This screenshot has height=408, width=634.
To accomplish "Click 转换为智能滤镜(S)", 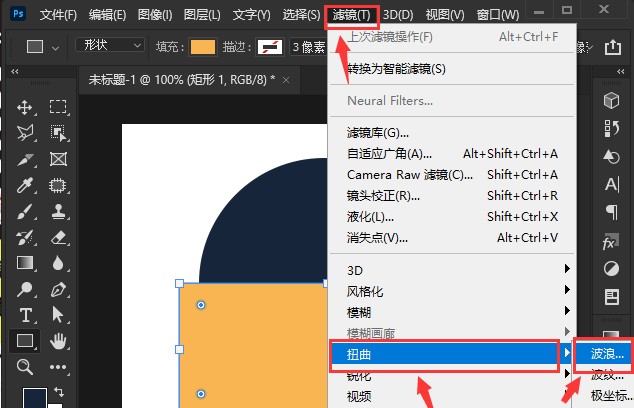I will (396, 69).
